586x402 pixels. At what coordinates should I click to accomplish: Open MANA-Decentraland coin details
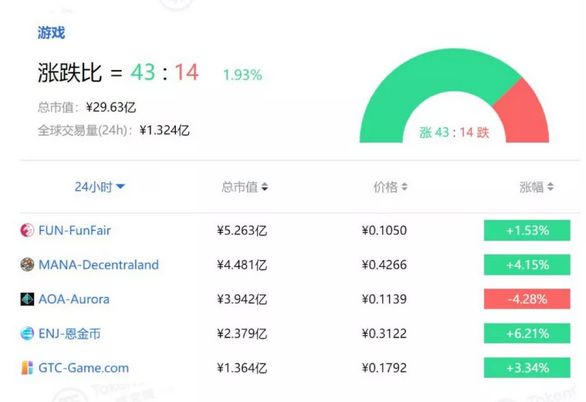(x=99, y=265)
